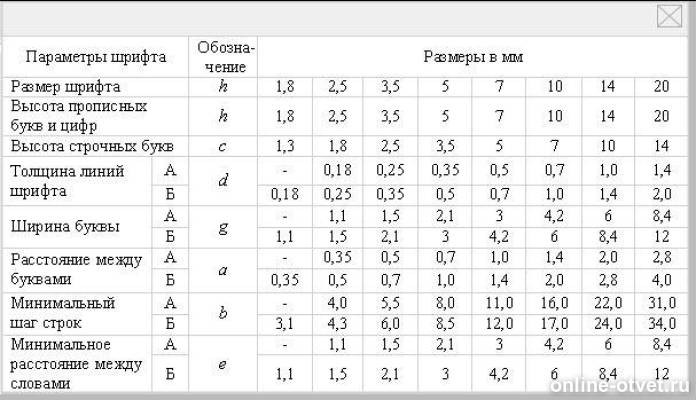
Task: Click the 'Параметры шрифта' header cell
Action: [96, 56]
